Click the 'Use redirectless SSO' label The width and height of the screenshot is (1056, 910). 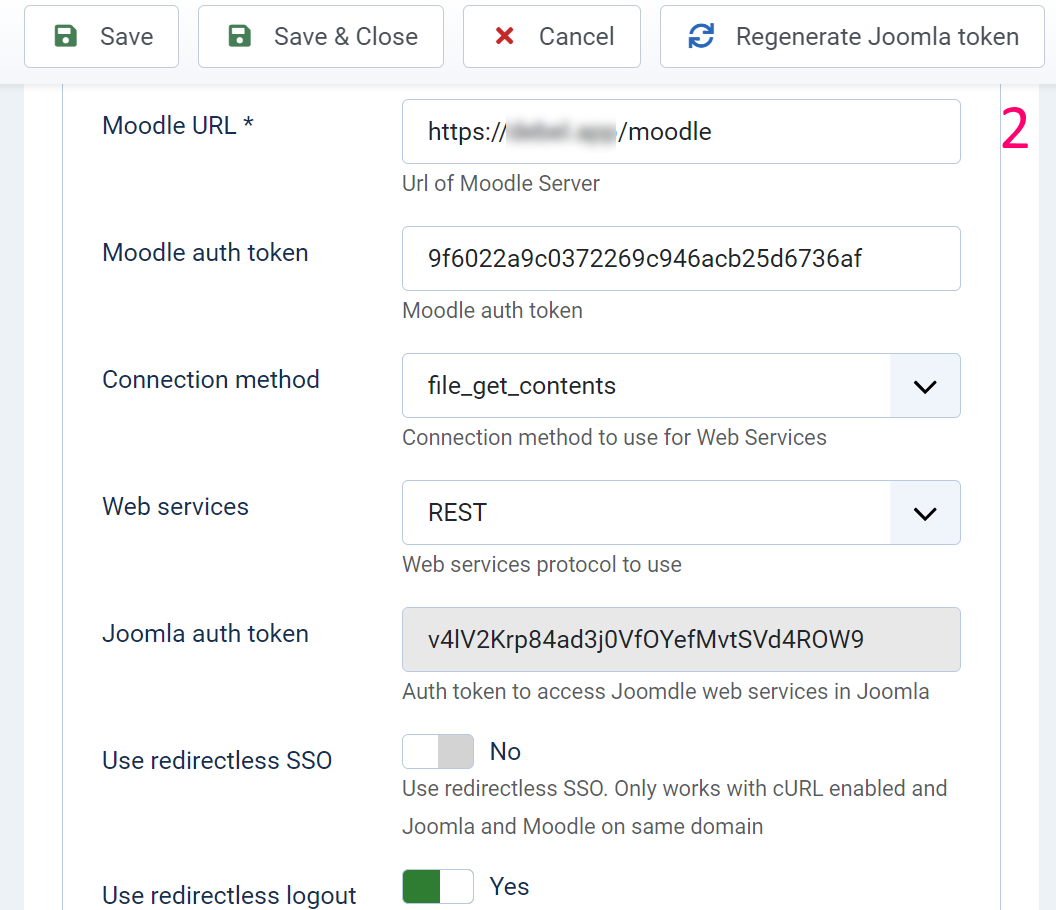[217, 760]
